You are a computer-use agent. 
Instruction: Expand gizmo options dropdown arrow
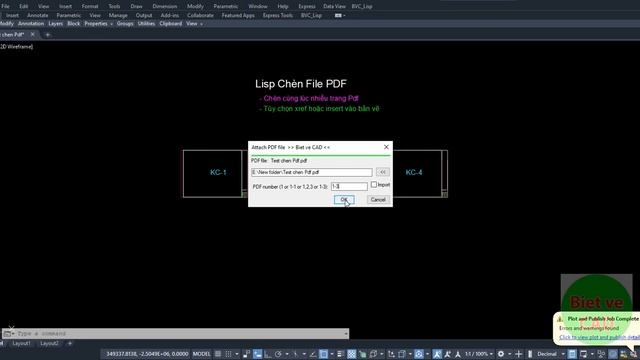pyautogui.click(x=427, y=354)
